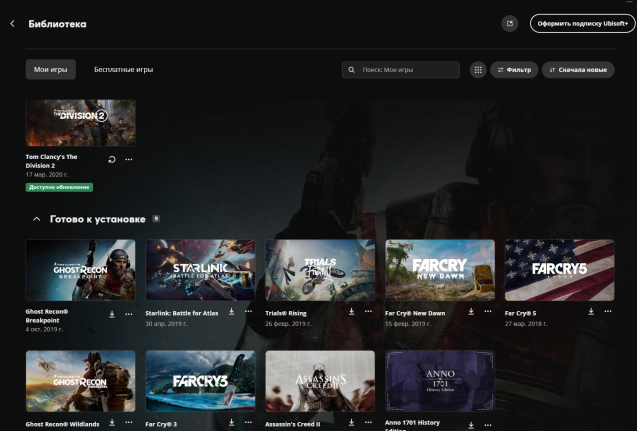Open the pop-out window icon
The width and height of the screenshot is (637, 431).
511,23
